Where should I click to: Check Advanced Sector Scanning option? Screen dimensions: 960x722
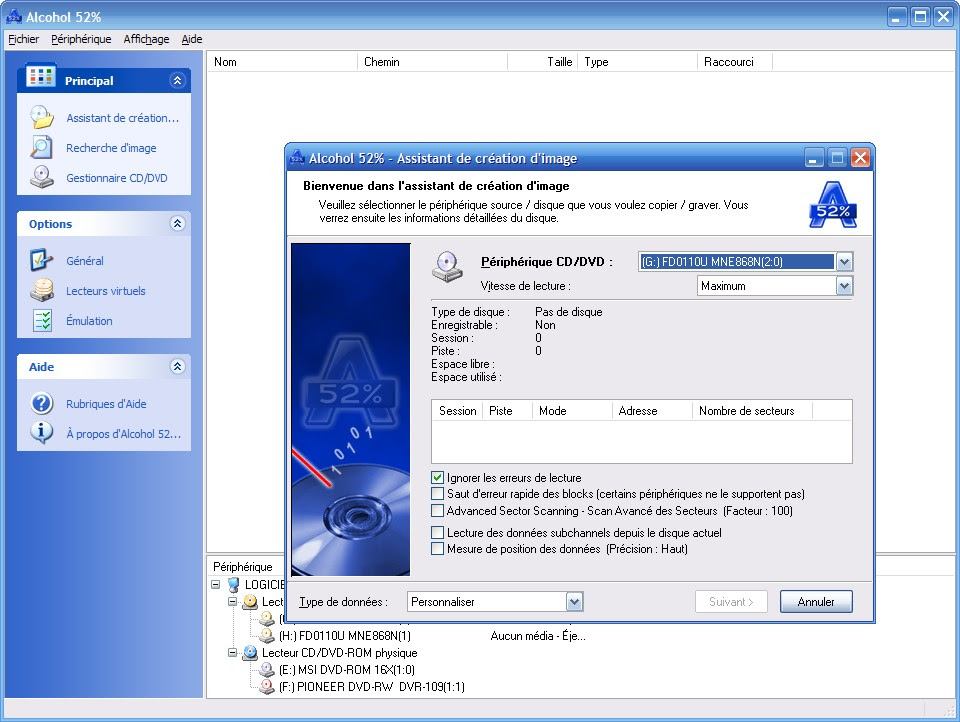(438, 511)
